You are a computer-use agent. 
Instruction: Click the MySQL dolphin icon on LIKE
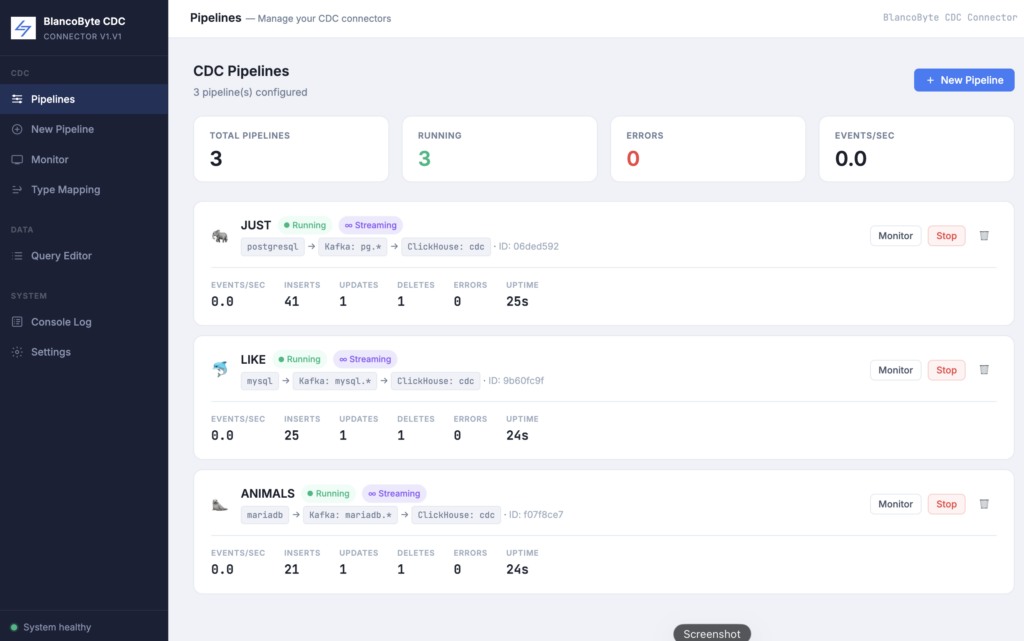[220, 369]
